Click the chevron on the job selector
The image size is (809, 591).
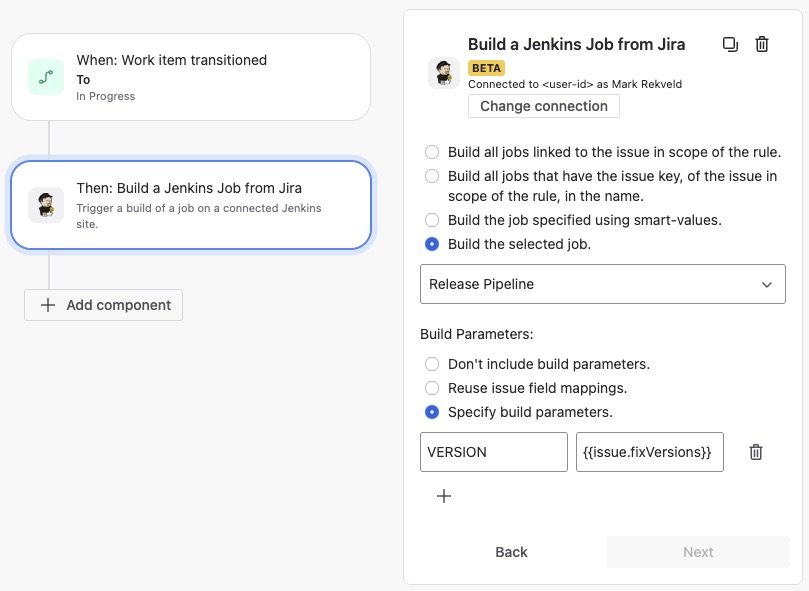point(767,284)
